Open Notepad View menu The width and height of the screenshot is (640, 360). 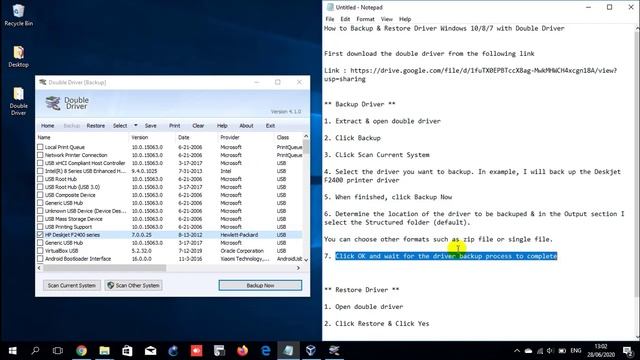[x=387, y=19]
